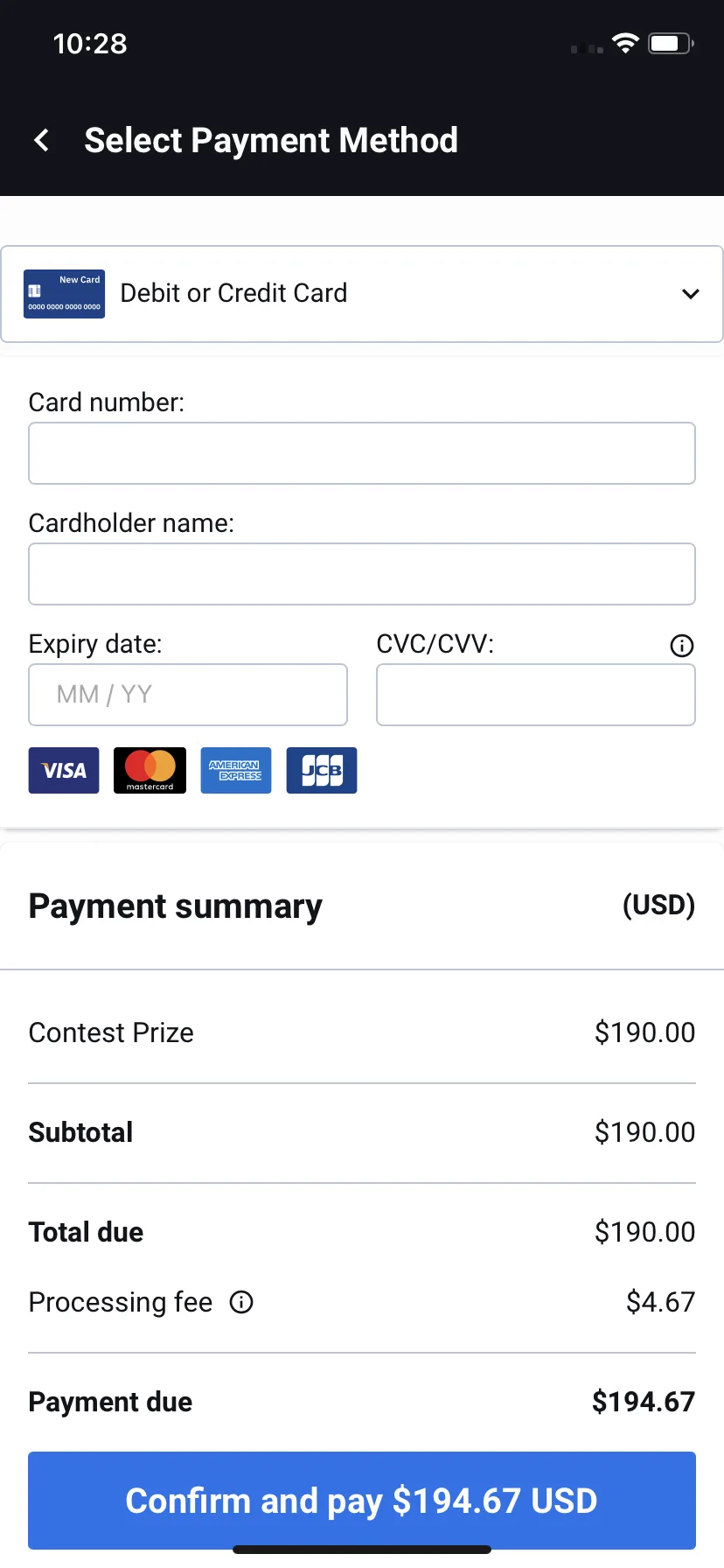
Task: Tap the Select Payment Method title
Action: pos(271,140)
